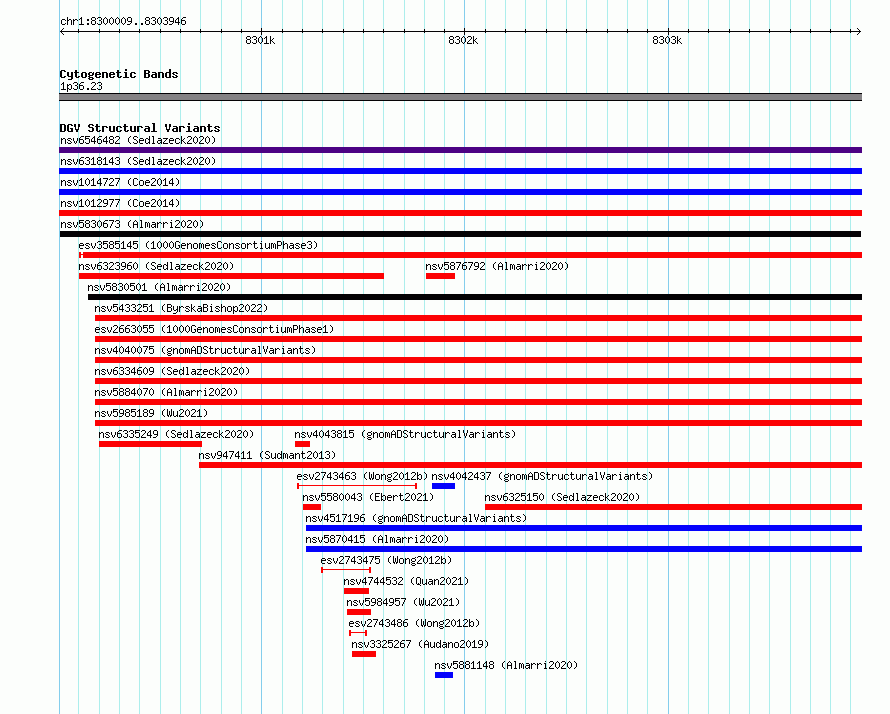Viewport: 890px width, 714px height.
Task: Click the nsv5830673 (Almarri2020) black bar
Action: point(460,234)
